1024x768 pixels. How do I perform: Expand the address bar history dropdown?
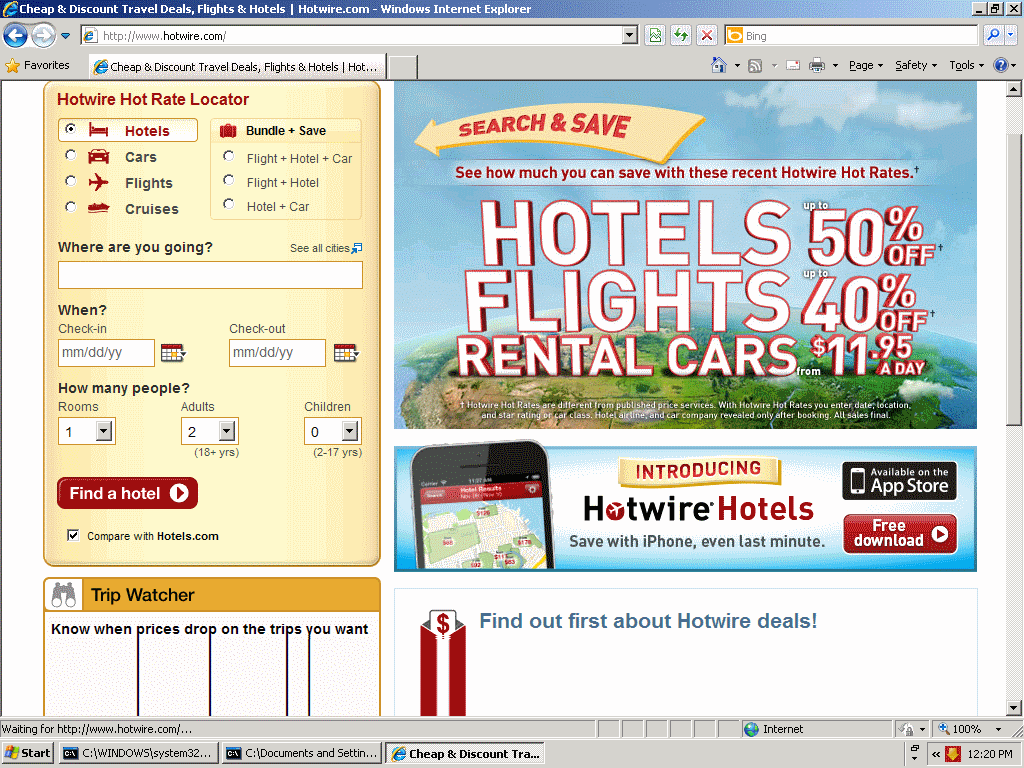pos(630,35)
